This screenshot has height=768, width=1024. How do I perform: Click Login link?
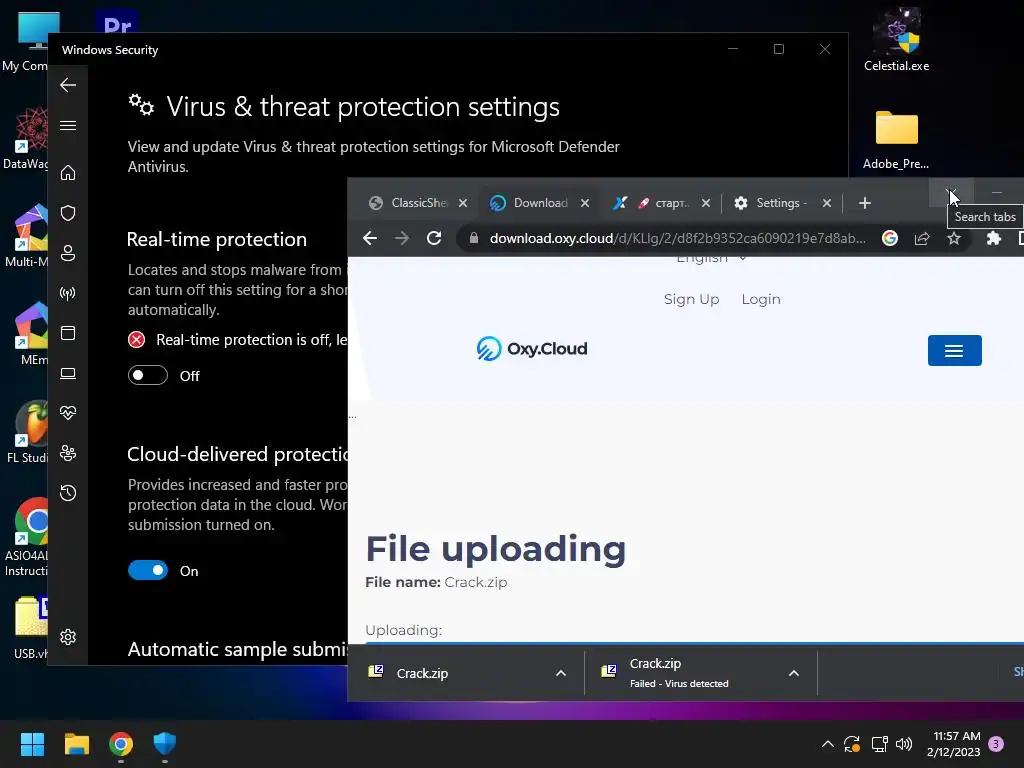point(761,299)
